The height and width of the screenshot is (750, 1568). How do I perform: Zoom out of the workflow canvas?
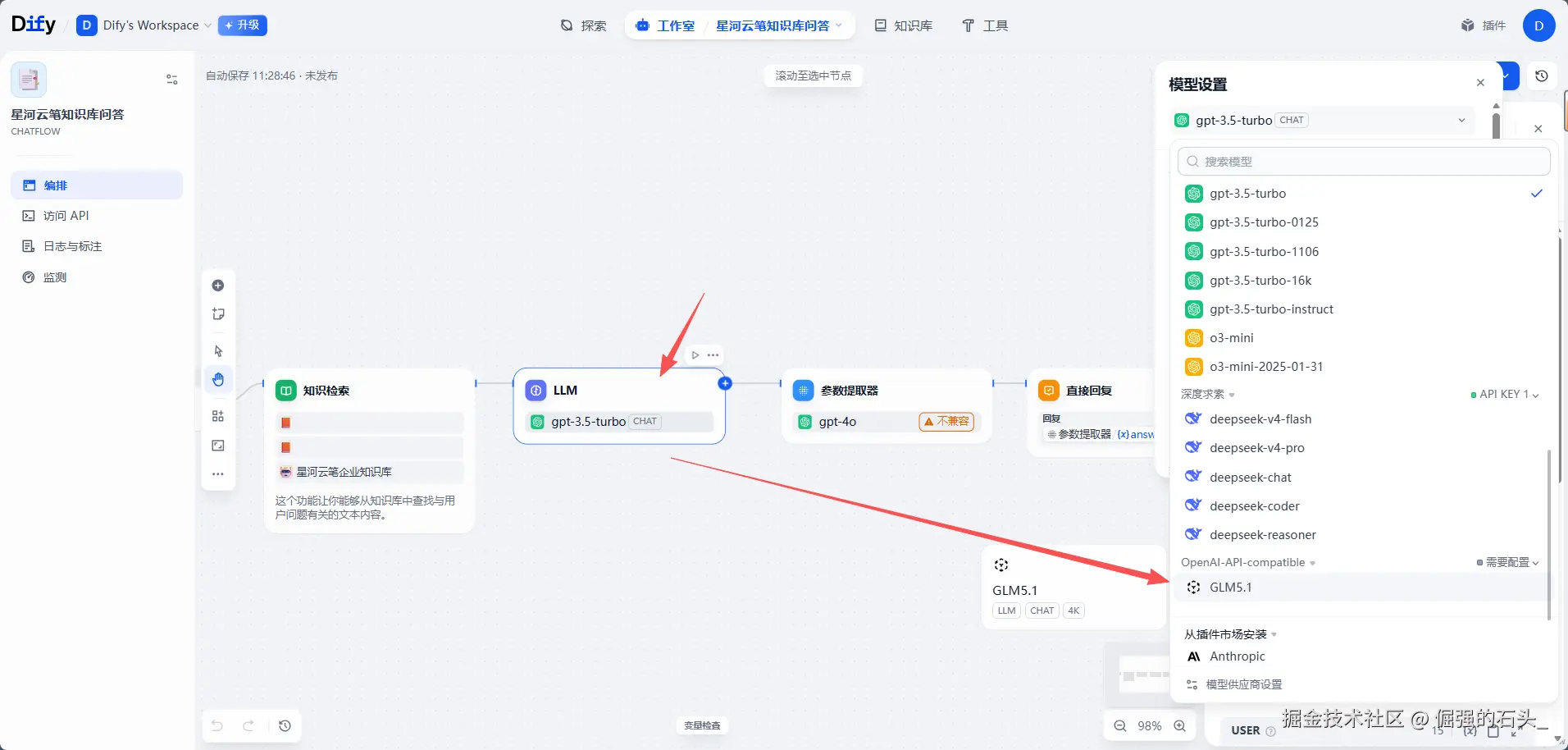pos(1120,725)
